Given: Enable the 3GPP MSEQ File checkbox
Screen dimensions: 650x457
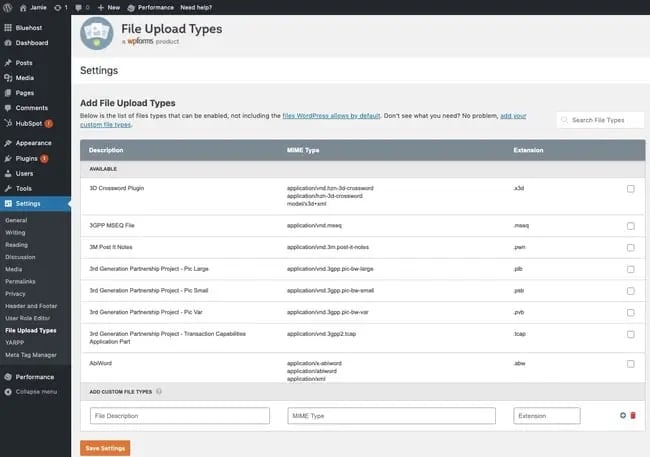Looking at the screenshot, I should (x=631, y=226).
